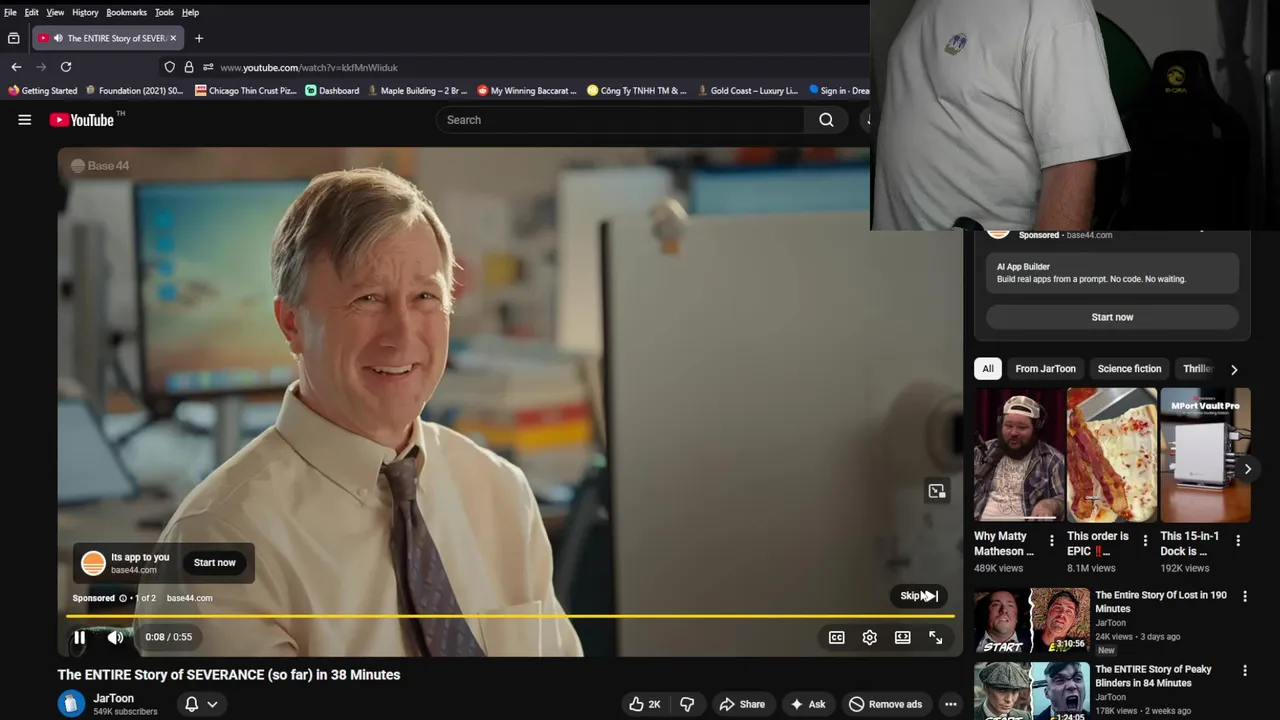The height and width of the screenshot is (720, 1280).
Task: Pause the video playback
Action: coord(79,637)
